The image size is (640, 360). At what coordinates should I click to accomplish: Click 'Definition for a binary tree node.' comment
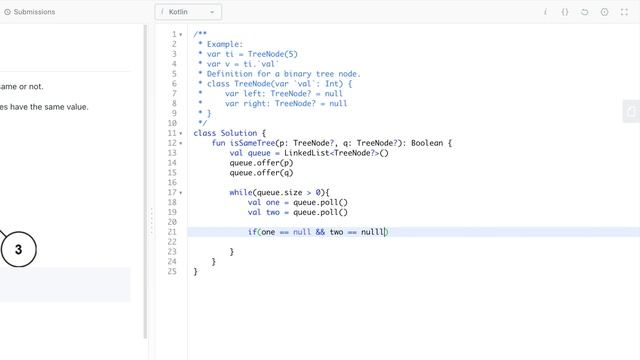(x=284, y=74)
